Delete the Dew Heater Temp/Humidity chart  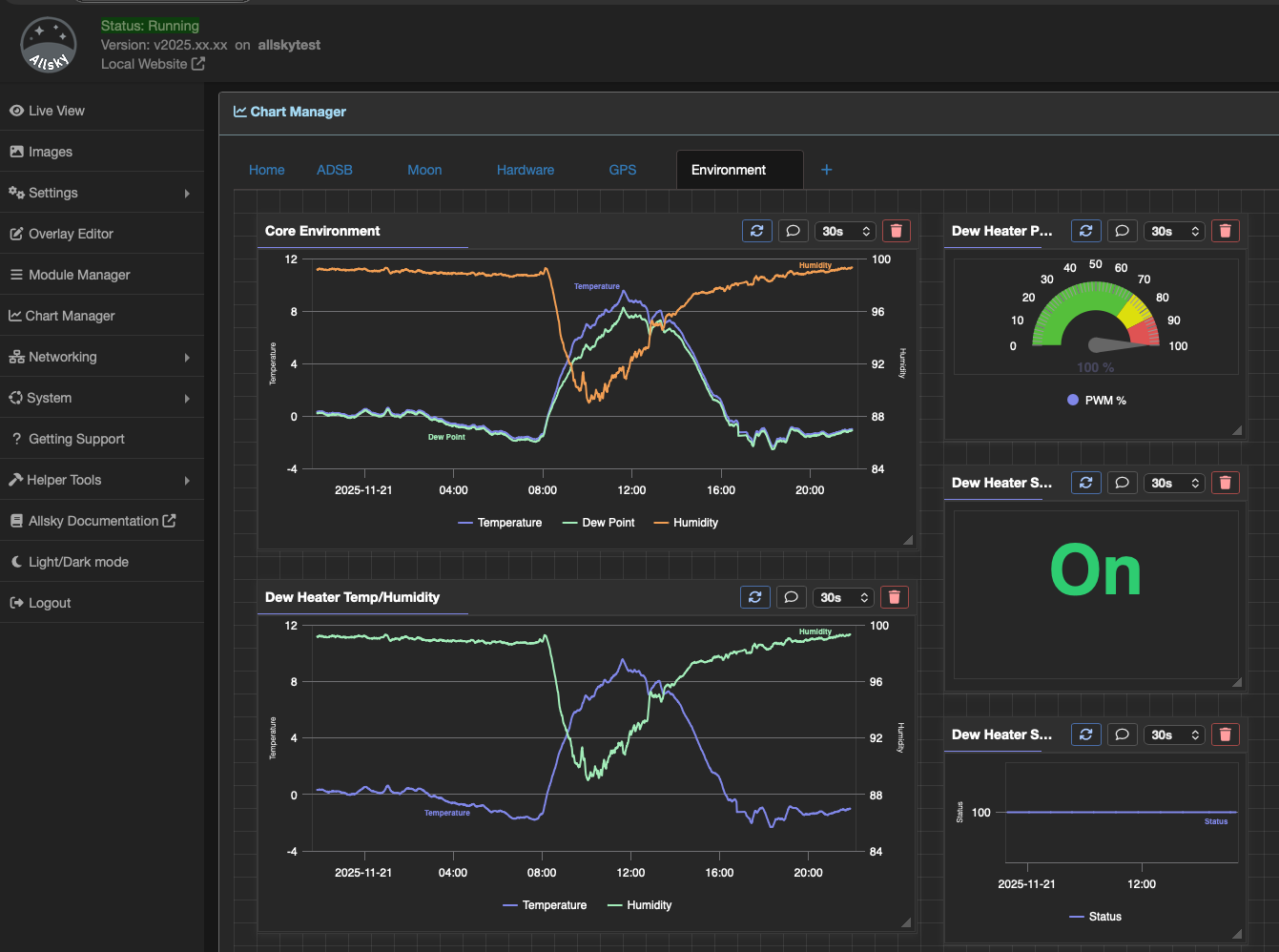[894, 596]
